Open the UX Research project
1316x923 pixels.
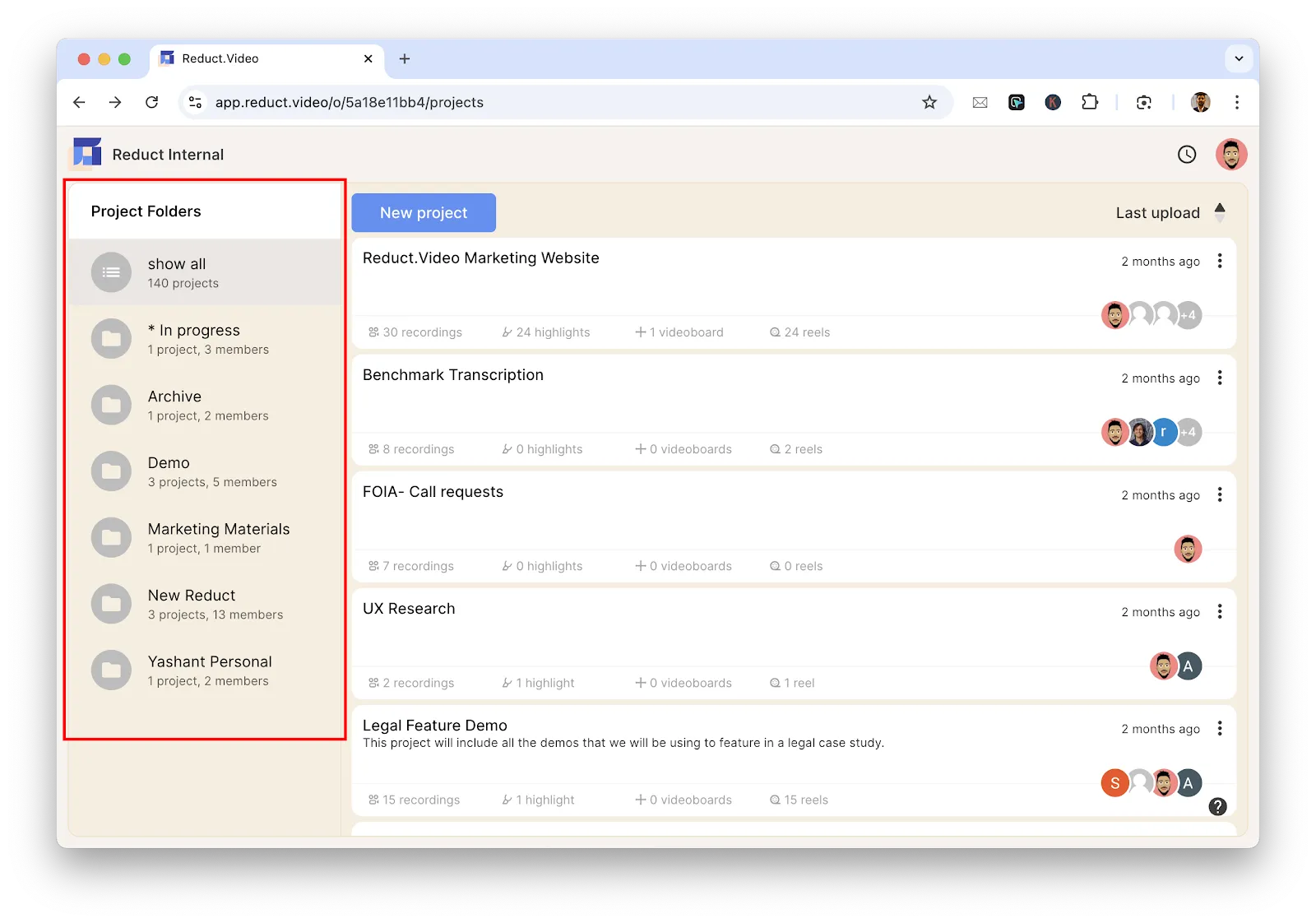pos(409,609)
